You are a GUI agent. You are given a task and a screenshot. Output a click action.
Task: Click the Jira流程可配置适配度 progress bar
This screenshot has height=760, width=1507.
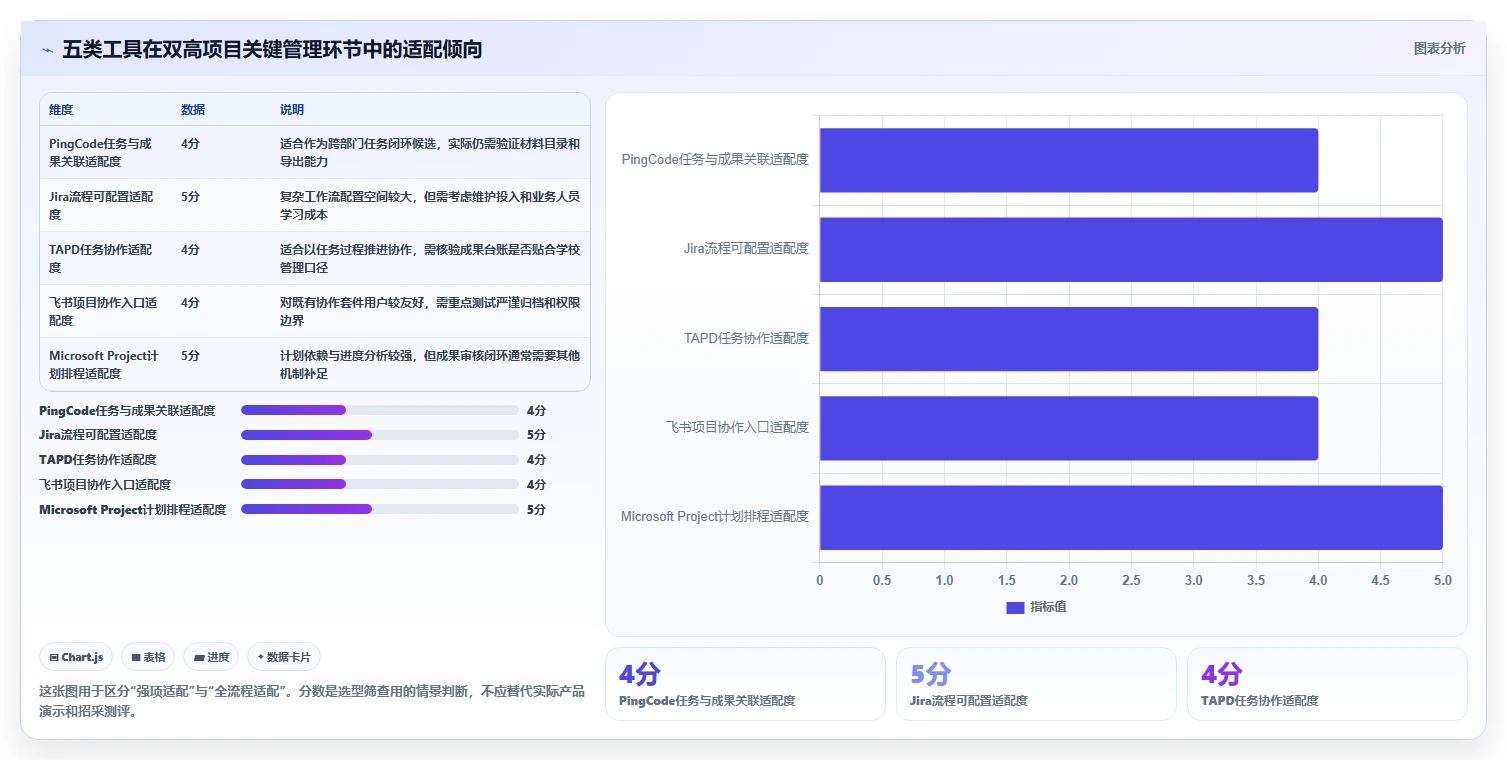380,435
